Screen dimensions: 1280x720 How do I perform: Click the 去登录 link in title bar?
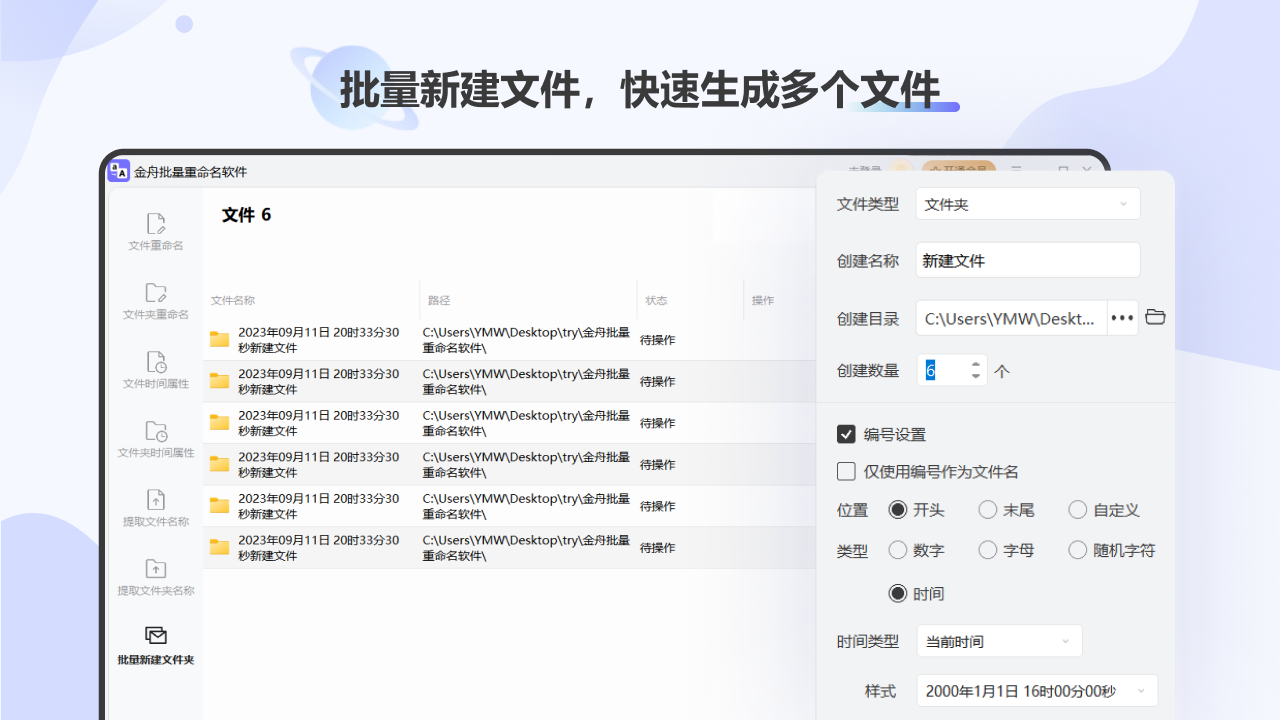click(x=866, y=170)
